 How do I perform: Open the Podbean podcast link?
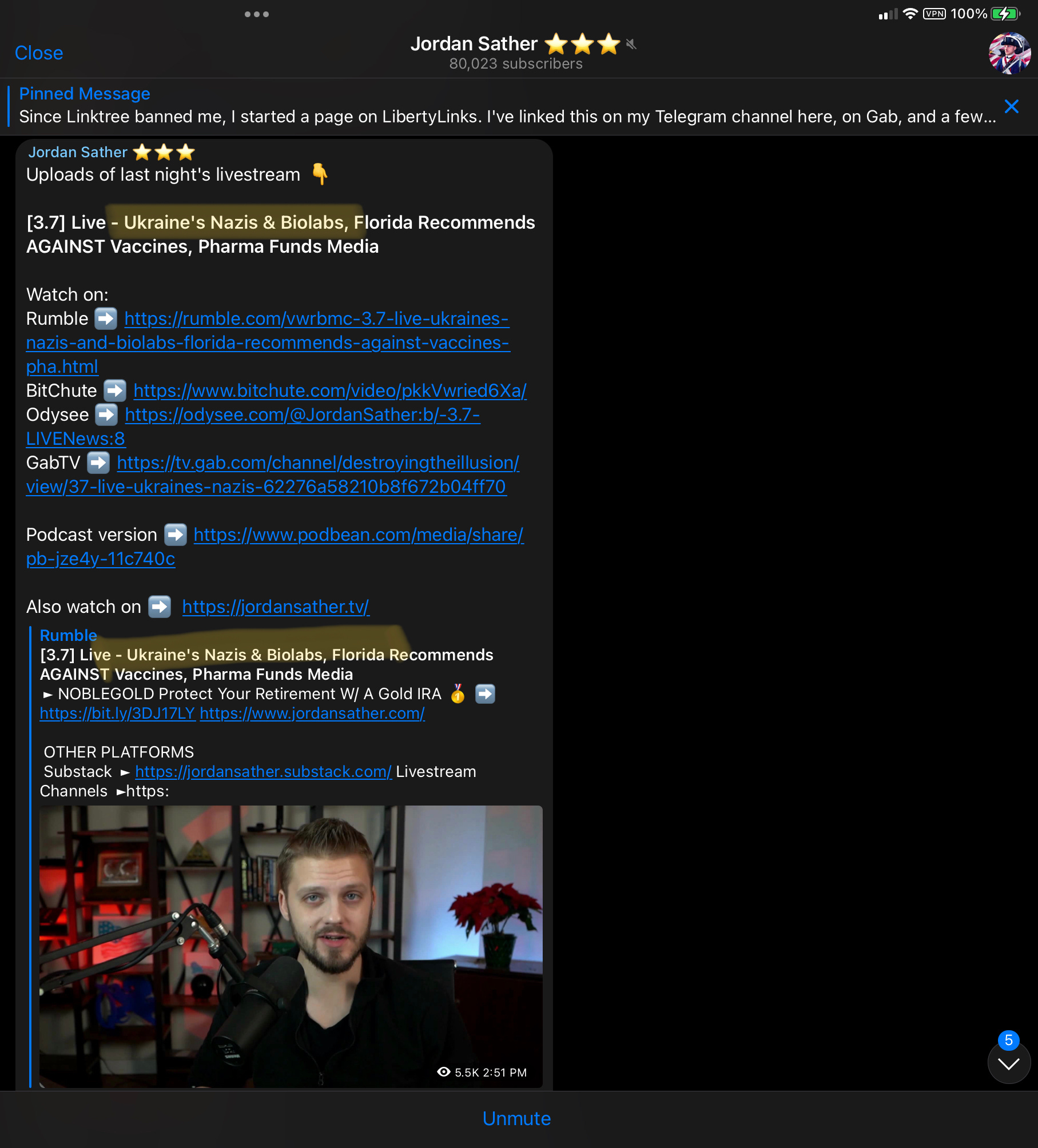[x=275, y=547]
